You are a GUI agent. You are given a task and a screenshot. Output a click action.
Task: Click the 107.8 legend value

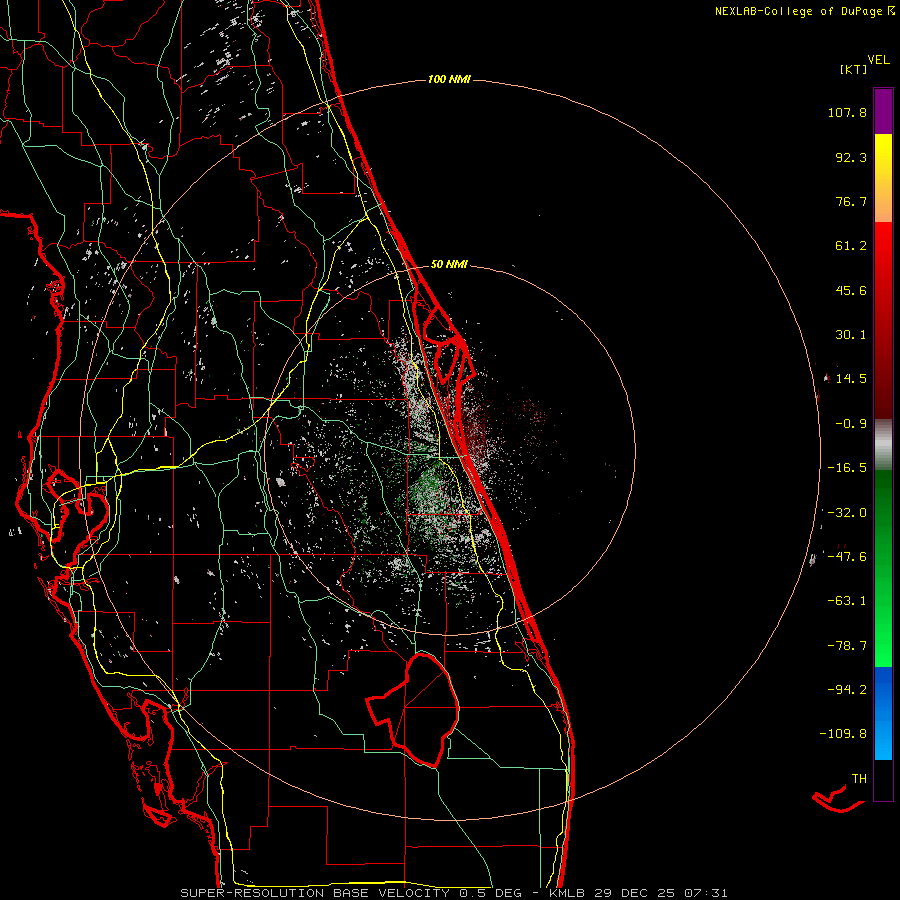coord(847,112)
